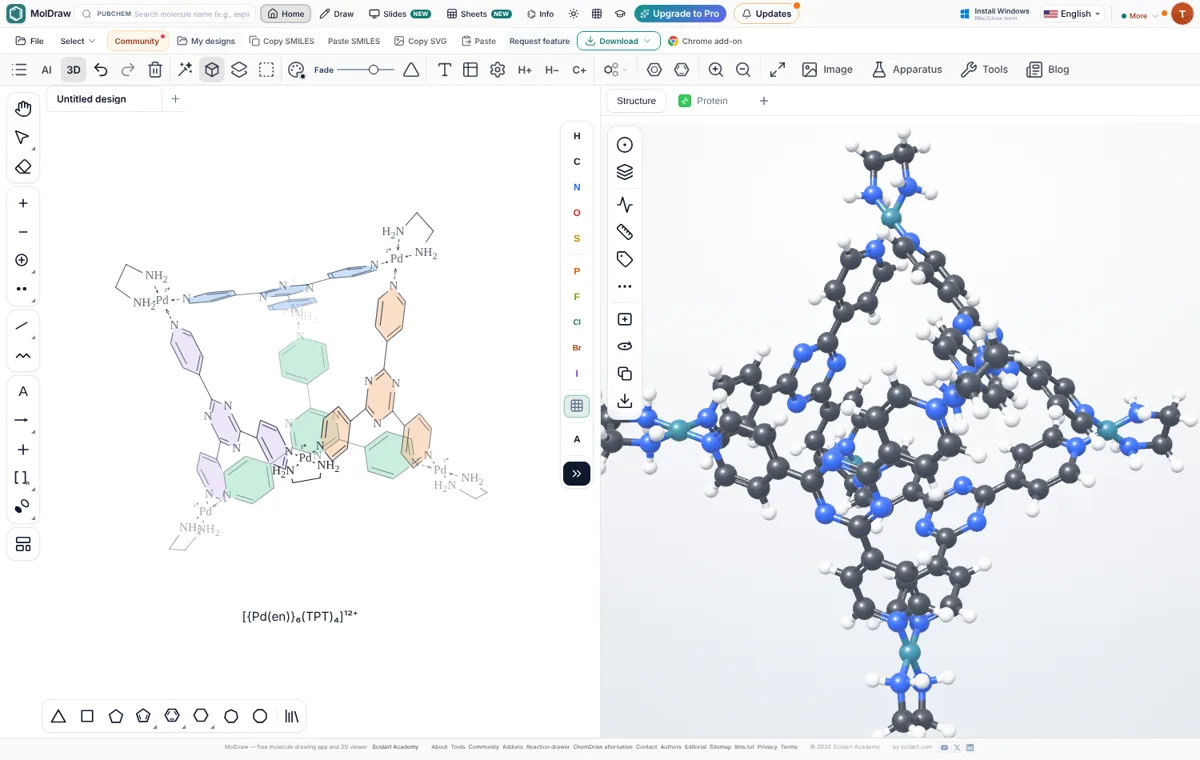Open the Home tab
Screen dimensions: 1200x760
[x=286, y=14]
